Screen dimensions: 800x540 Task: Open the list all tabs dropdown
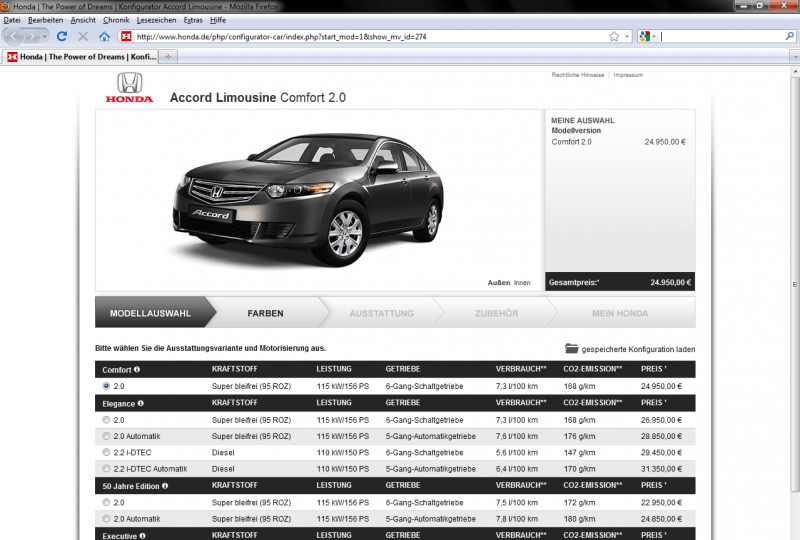[x=794, y=57]
